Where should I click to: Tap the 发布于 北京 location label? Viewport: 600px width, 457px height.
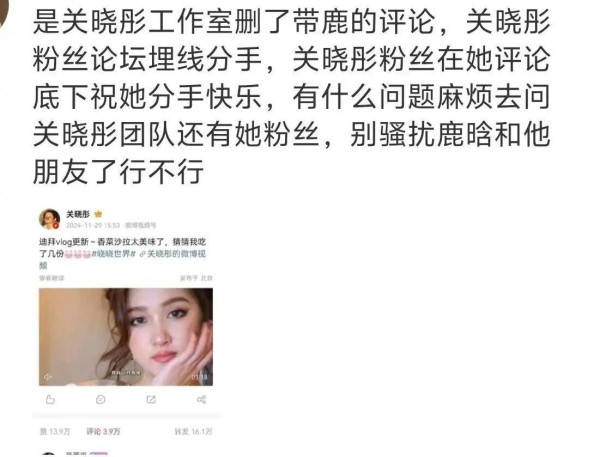[196, 278]
